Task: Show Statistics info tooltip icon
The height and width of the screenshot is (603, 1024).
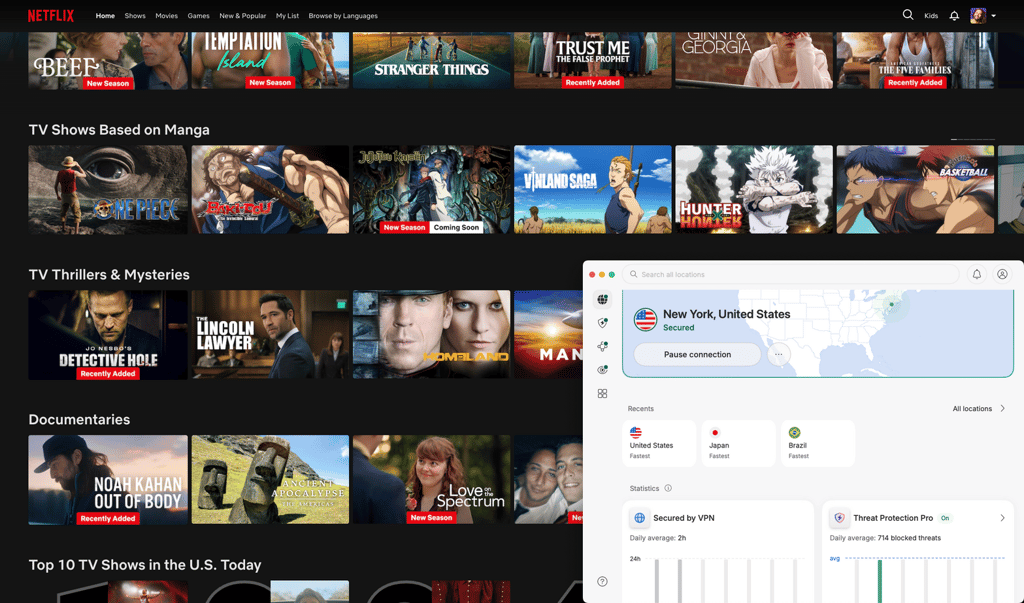Action: click(x=668, y=489)
